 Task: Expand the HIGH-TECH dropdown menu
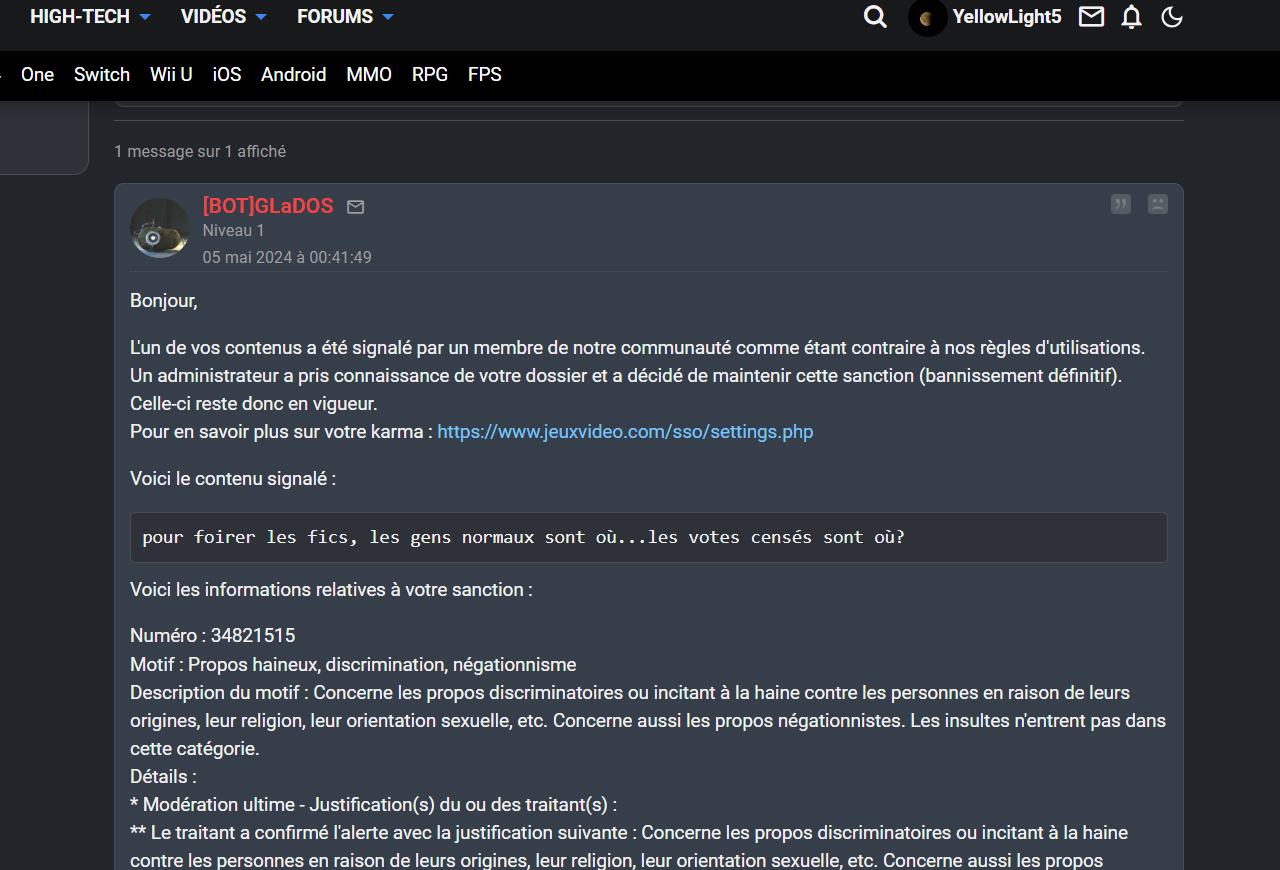coord(91,17)
